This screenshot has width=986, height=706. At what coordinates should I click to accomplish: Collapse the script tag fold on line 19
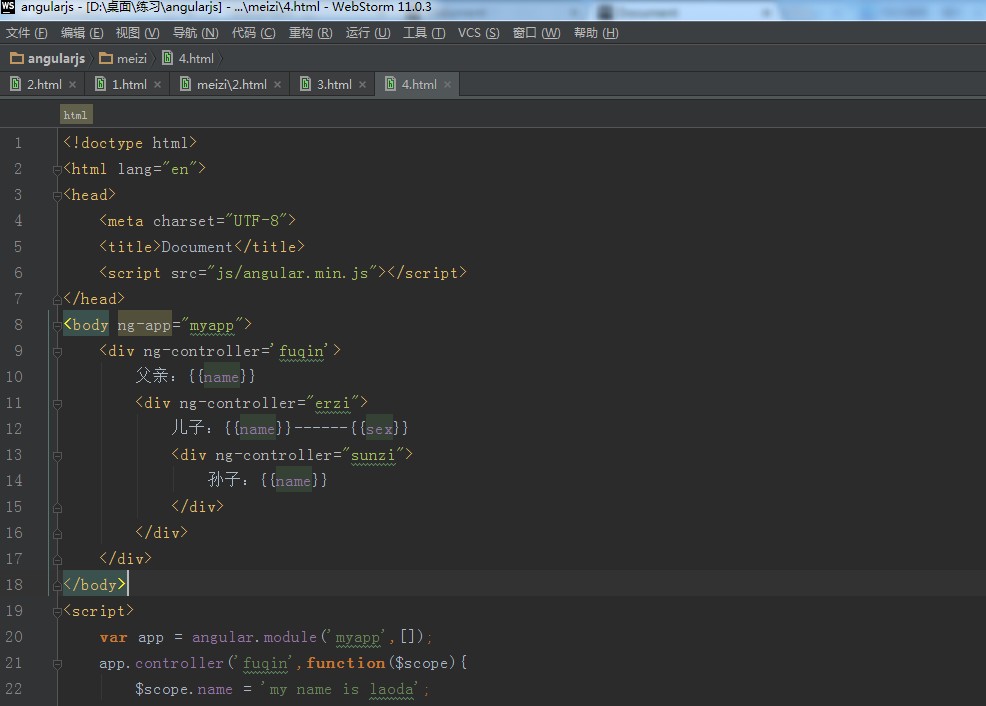57,612
